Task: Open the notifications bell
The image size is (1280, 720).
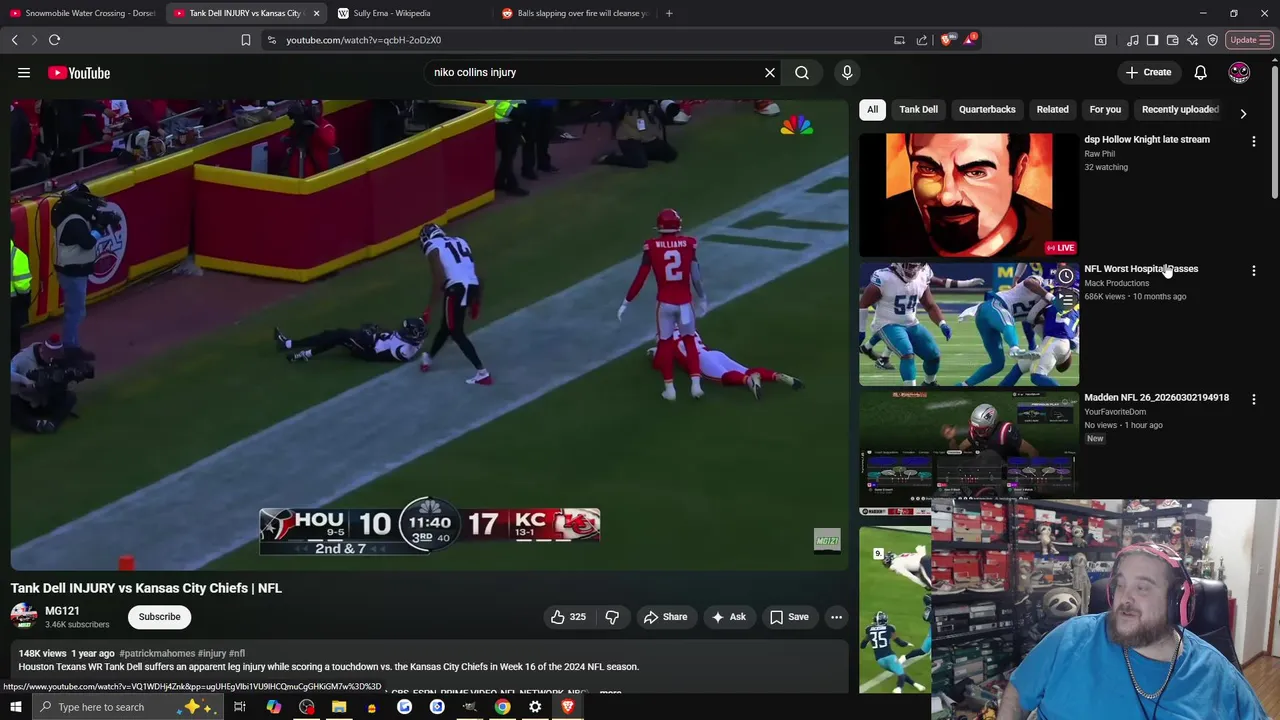Action: click(1200, 72)
